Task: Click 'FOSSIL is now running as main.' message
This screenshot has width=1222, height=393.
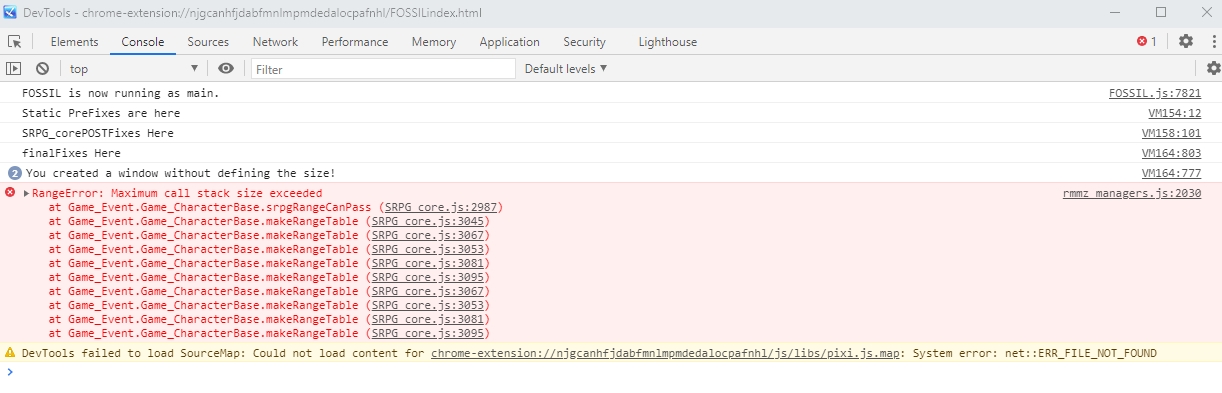Action: 120,93
